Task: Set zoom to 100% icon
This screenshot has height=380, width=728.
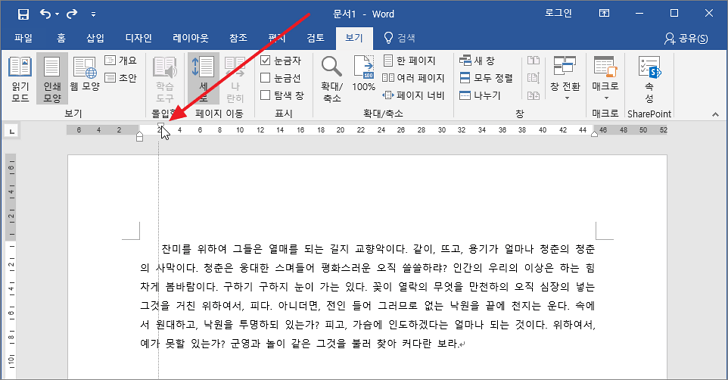Action: tap(363, 67)
